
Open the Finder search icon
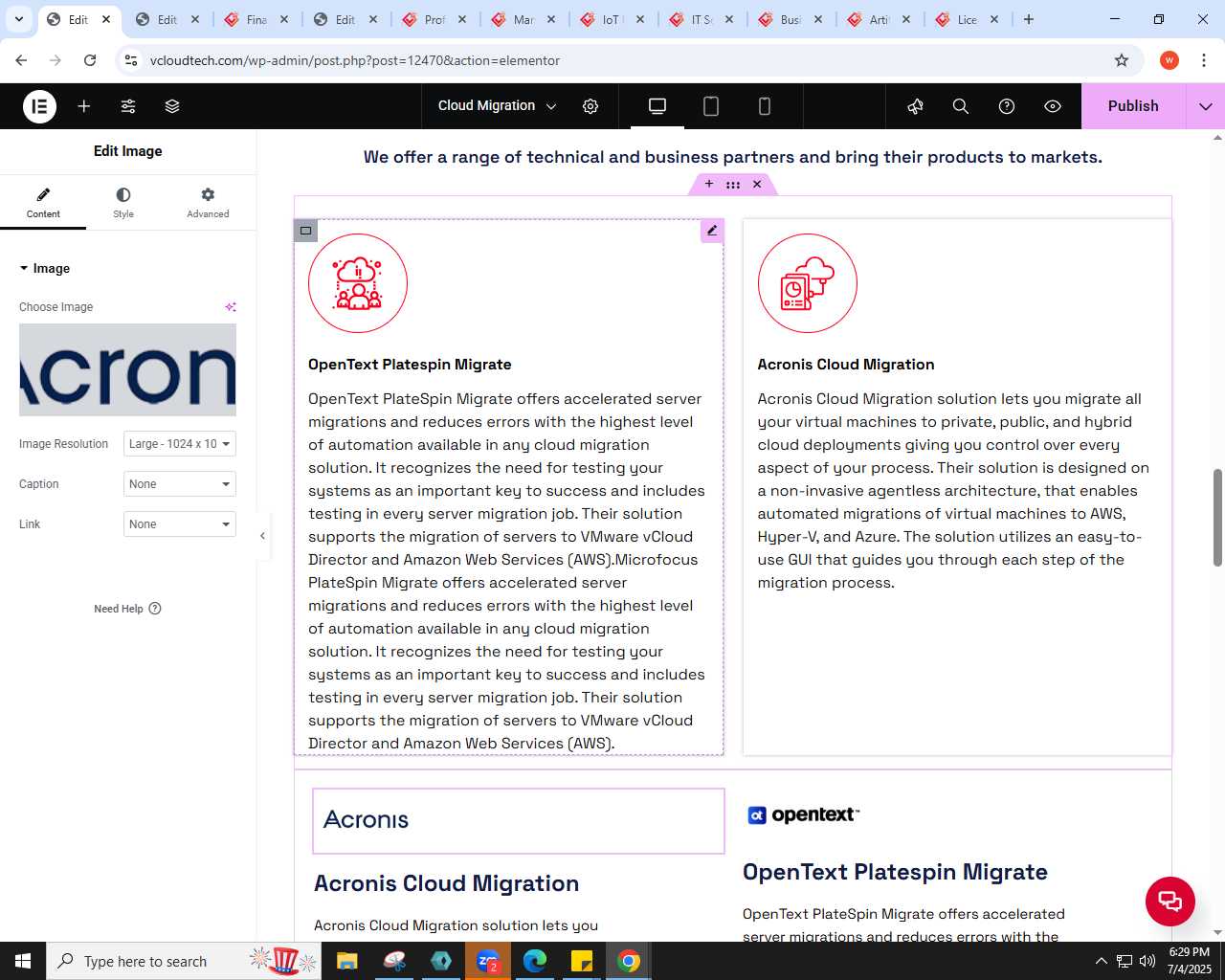(961, 106)
